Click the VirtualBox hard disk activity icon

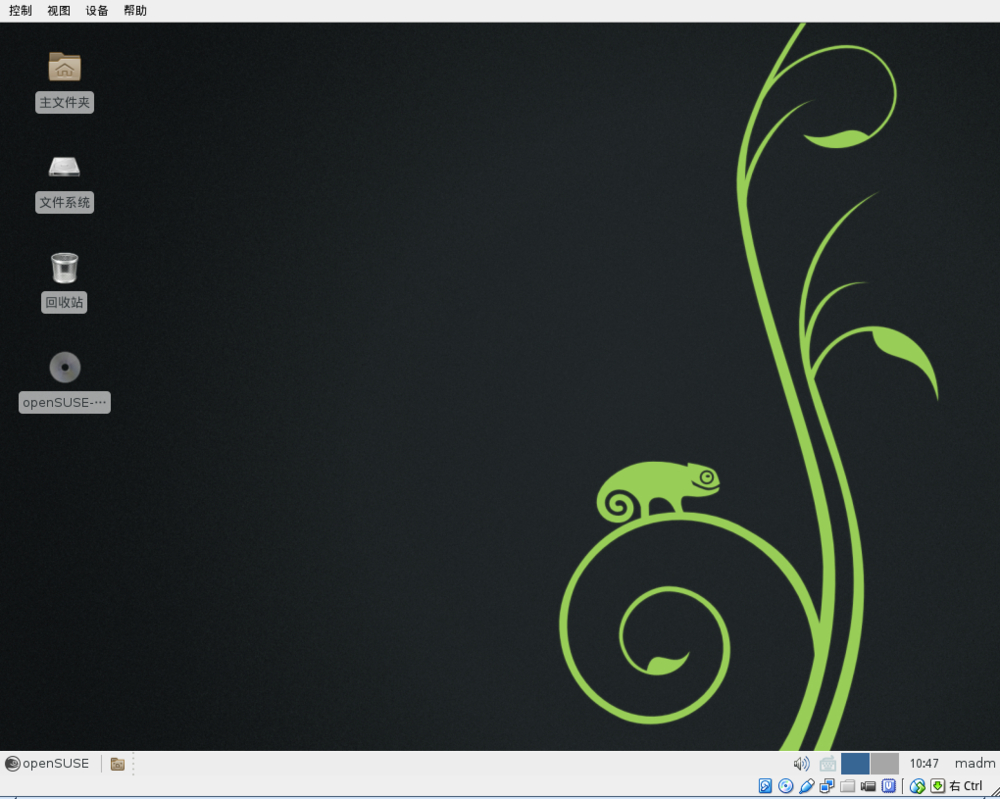pyautogui.click(x=765, y=786)
